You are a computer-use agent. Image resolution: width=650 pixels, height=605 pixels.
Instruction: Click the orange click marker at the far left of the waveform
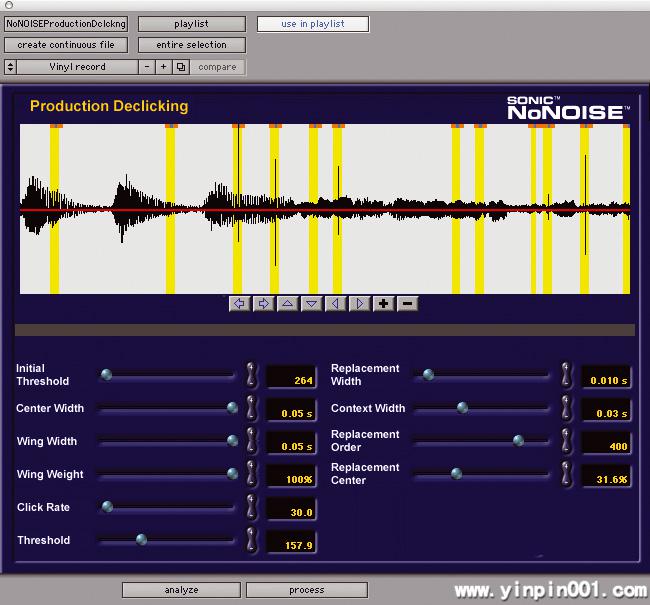click(56, 125)
